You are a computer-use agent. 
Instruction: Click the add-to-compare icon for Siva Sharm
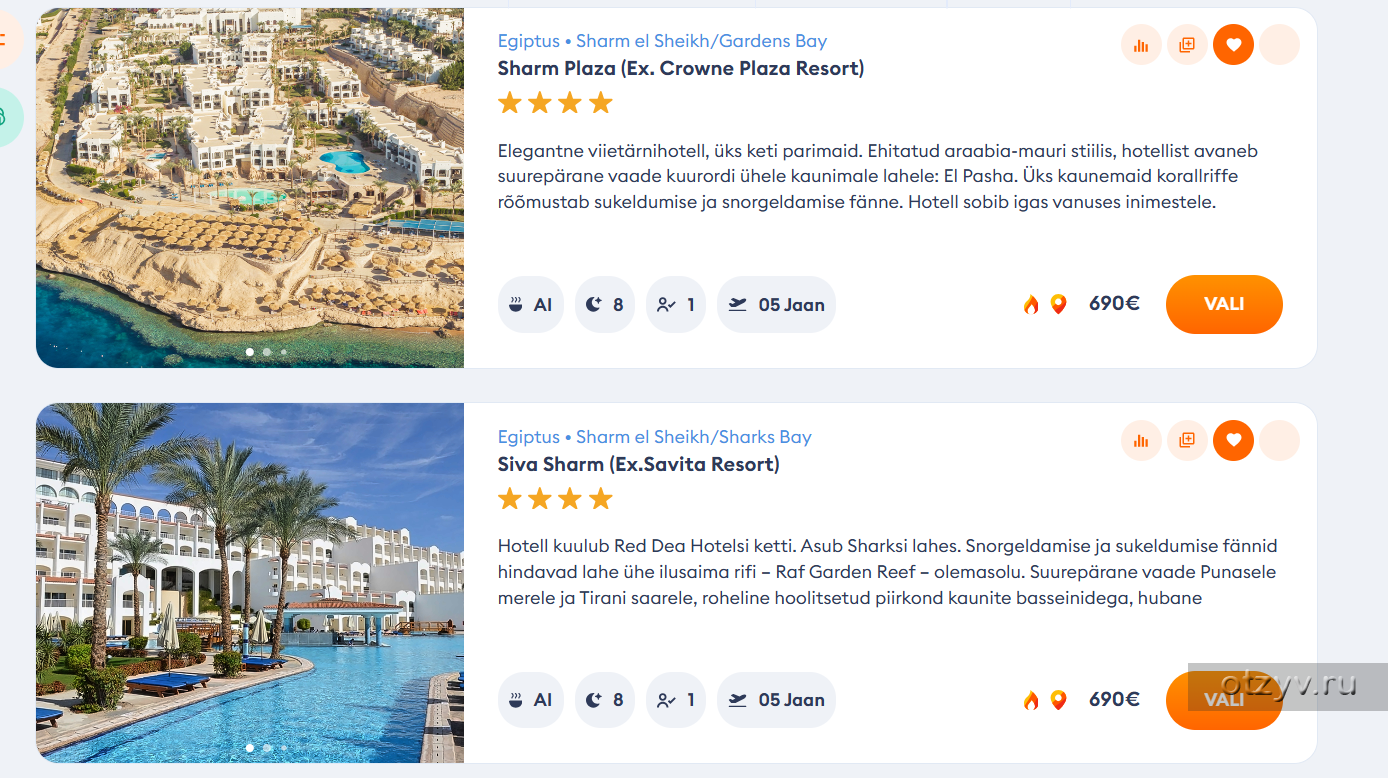tap(1187, 441)
